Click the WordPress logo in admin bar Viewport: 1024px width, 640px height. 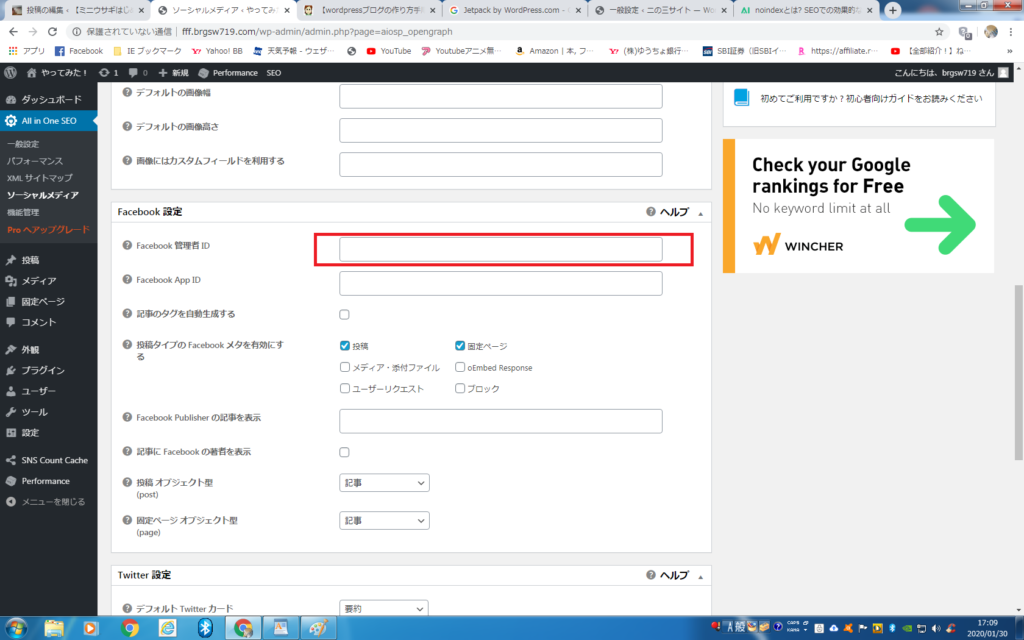click(11, 73)
